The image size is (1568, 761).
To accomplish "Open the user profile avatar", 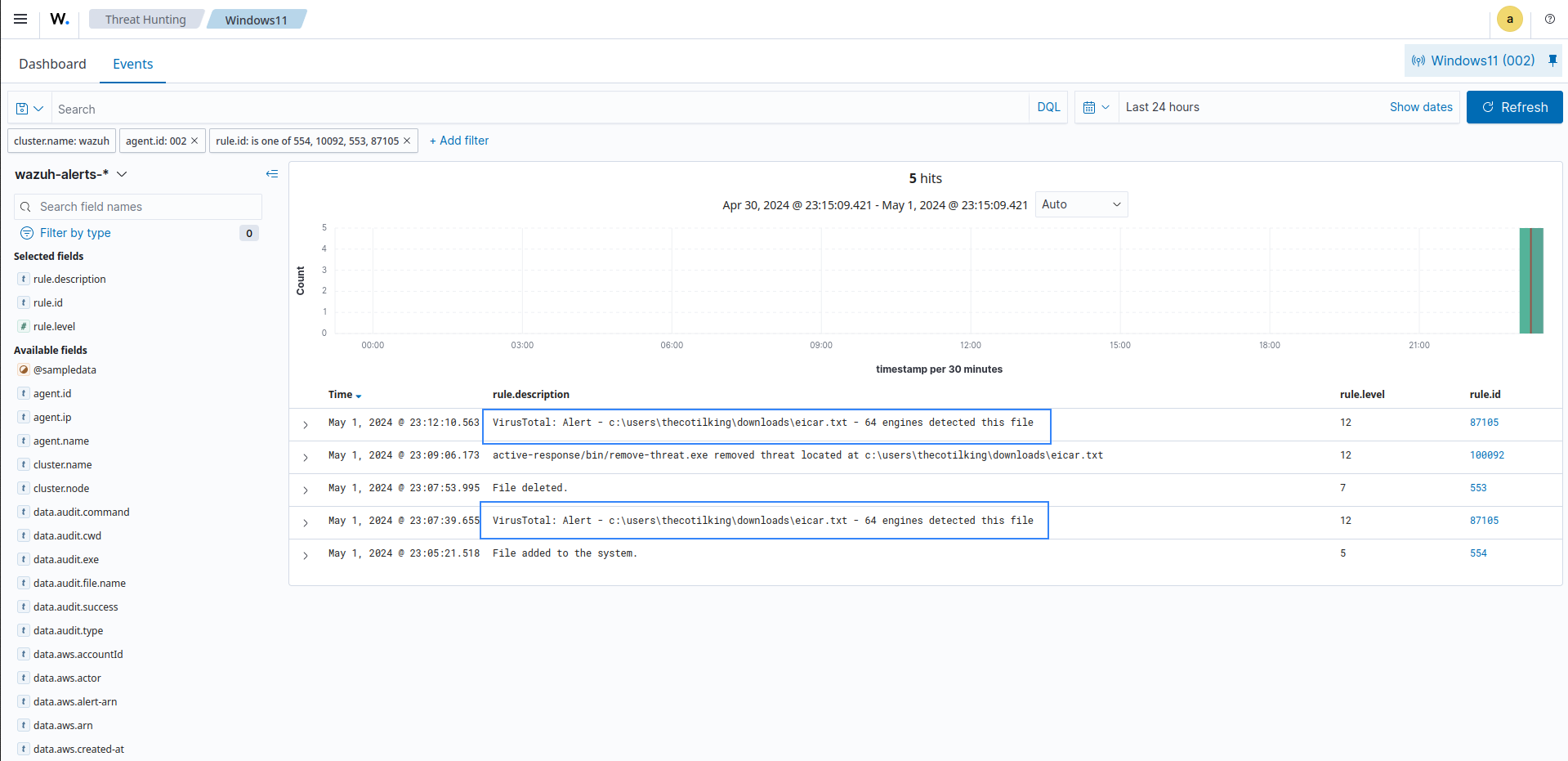I will (1509, 19).
